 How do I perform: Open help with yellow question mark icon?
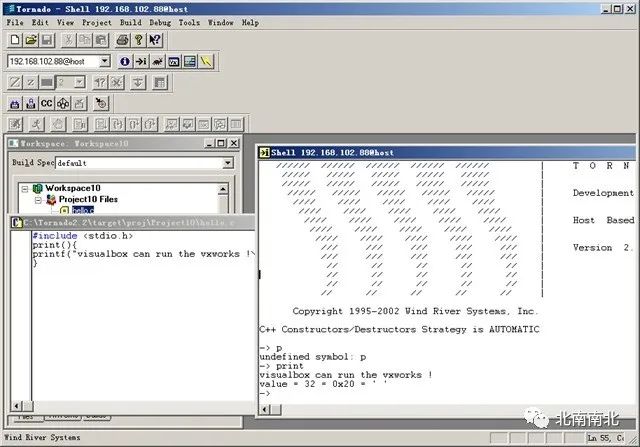[139, 40]
